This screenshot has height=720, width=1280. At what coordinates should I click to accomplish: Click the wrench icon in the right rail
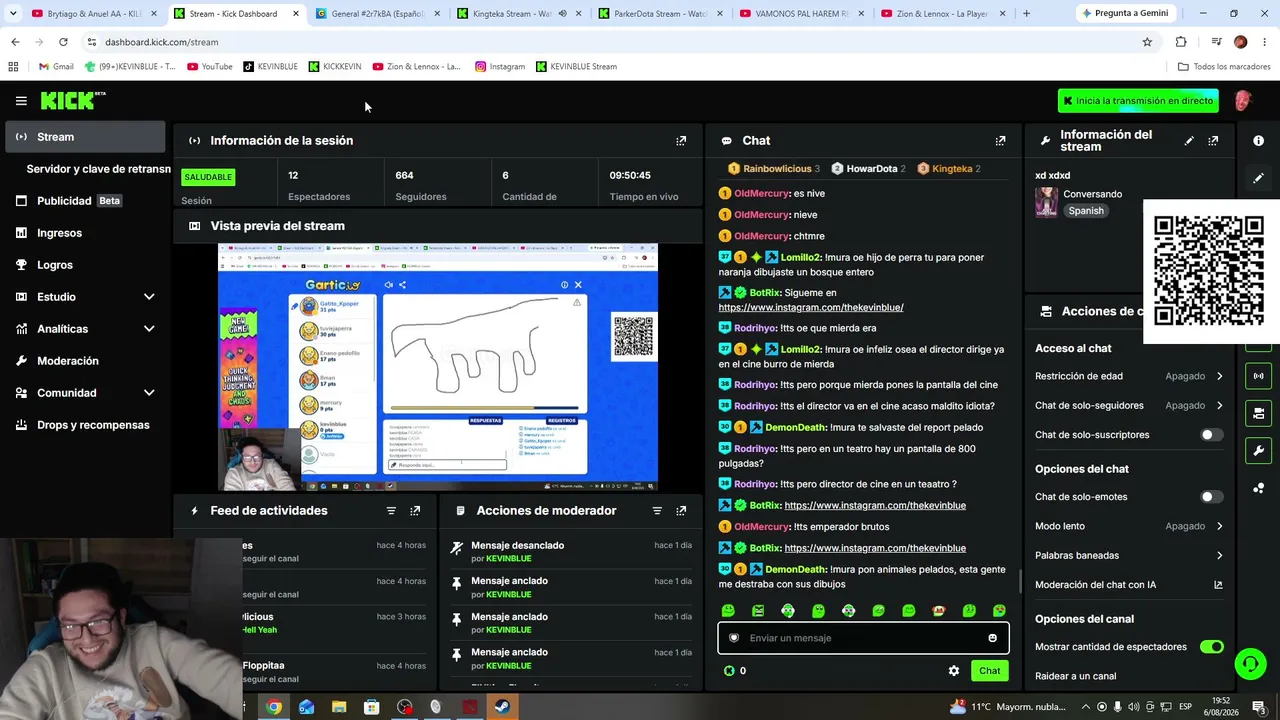point(1258,450)
